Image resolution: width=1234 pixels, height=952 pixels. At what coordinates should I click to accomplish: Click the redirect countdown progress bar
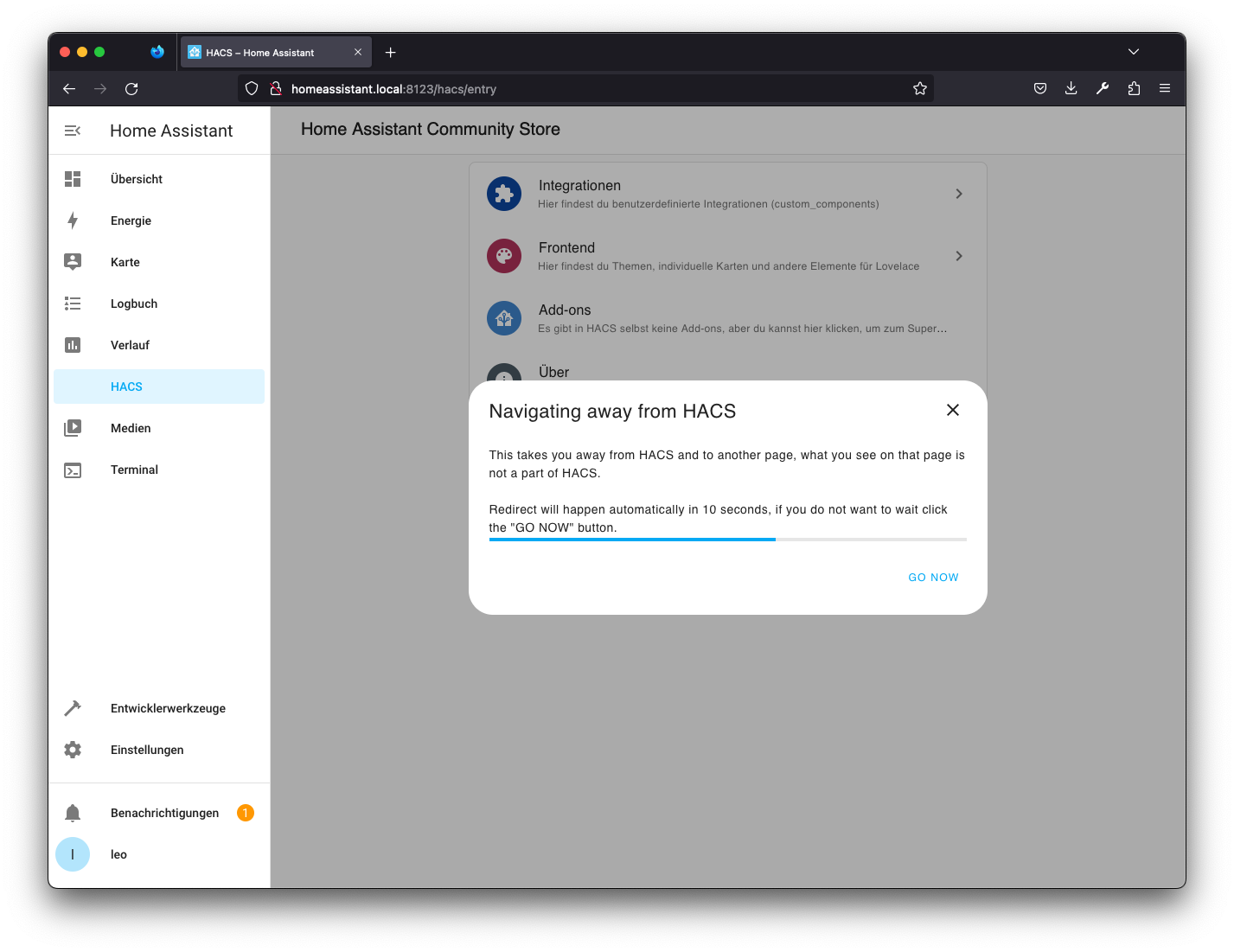tap(728, 540)
